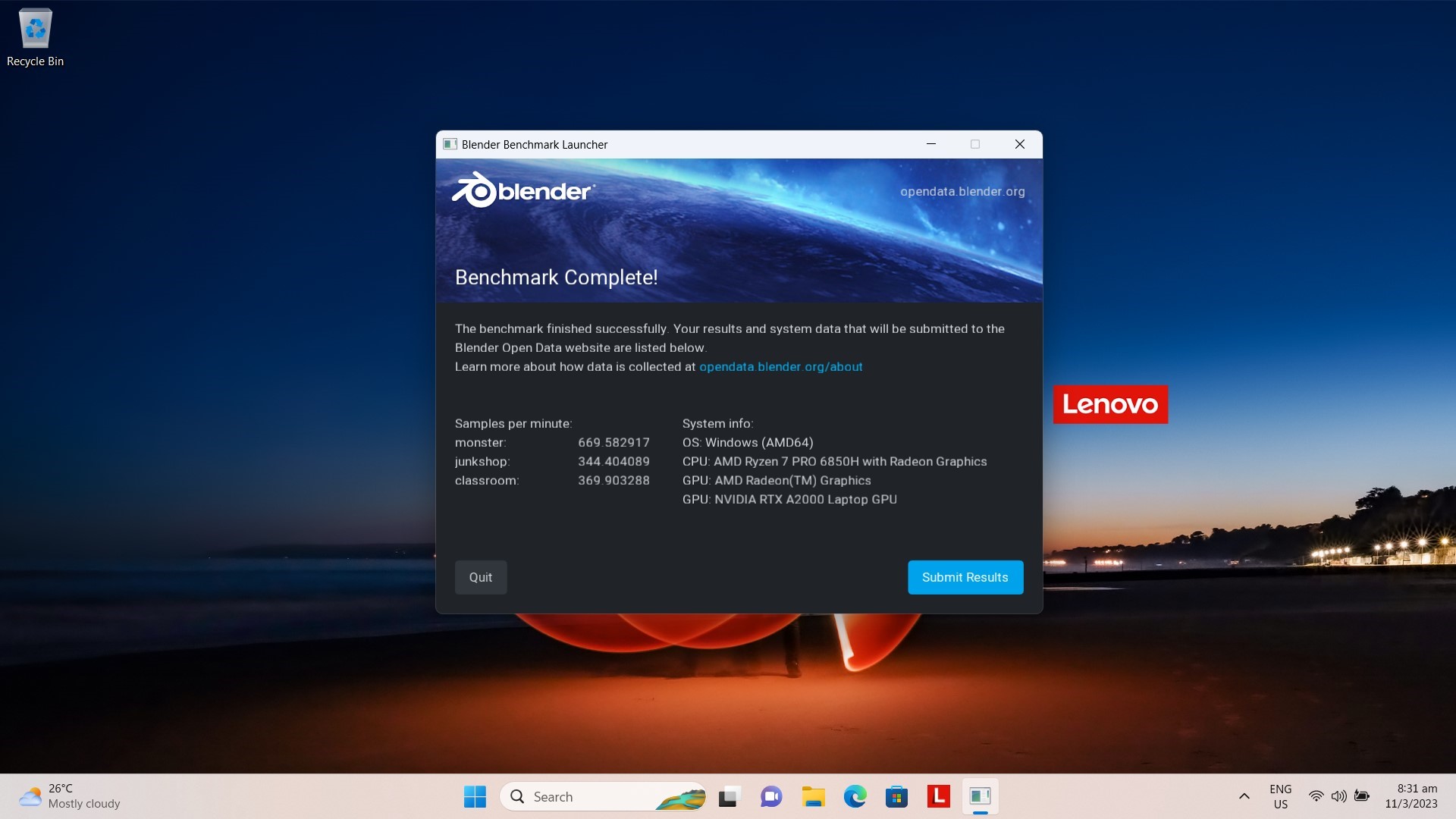The image size is (1456, 819).
Task: Click the taskbar Search box
Action: [x=603, y=796]
